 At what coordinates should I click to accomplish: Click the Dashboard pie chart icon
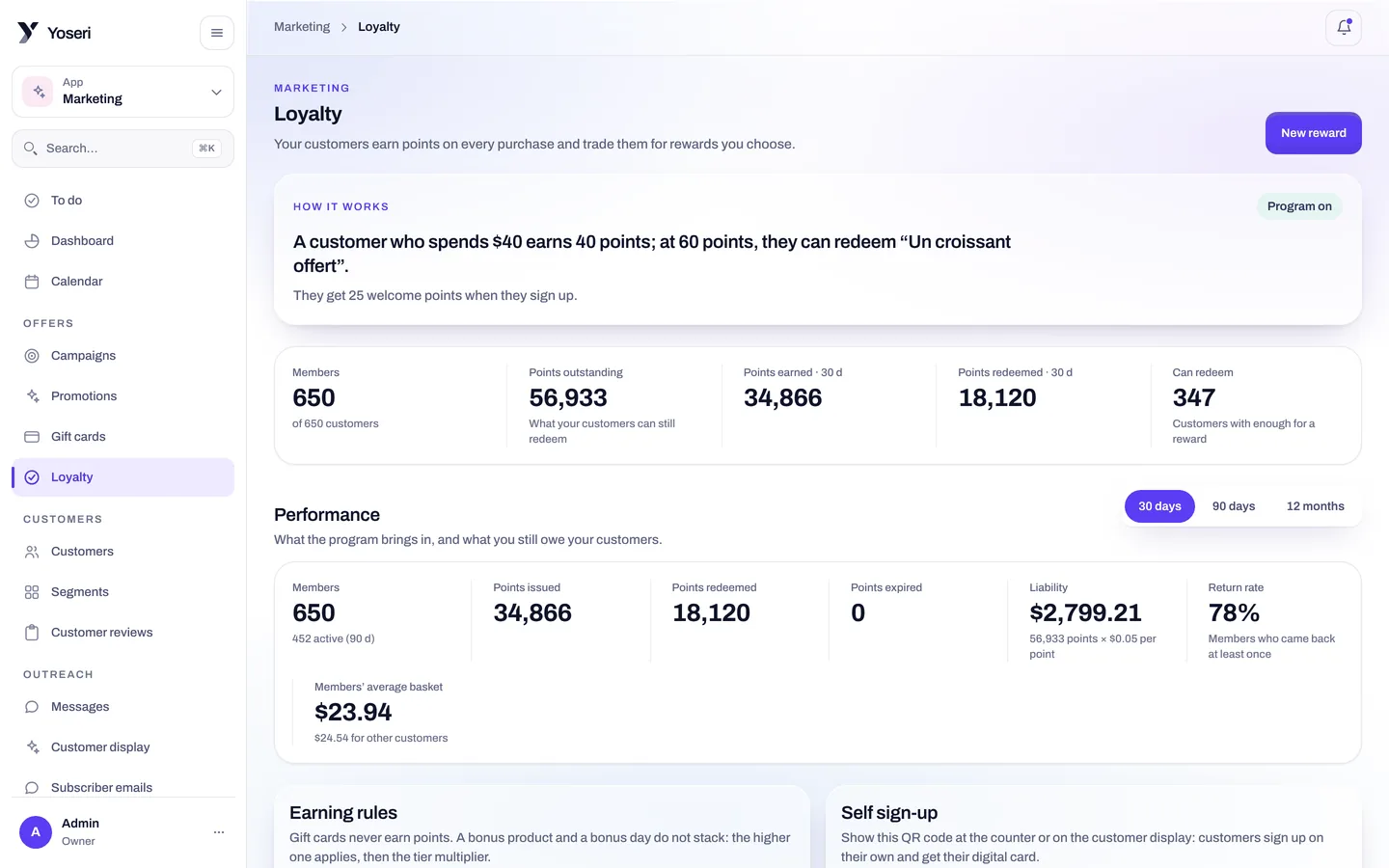32,241
